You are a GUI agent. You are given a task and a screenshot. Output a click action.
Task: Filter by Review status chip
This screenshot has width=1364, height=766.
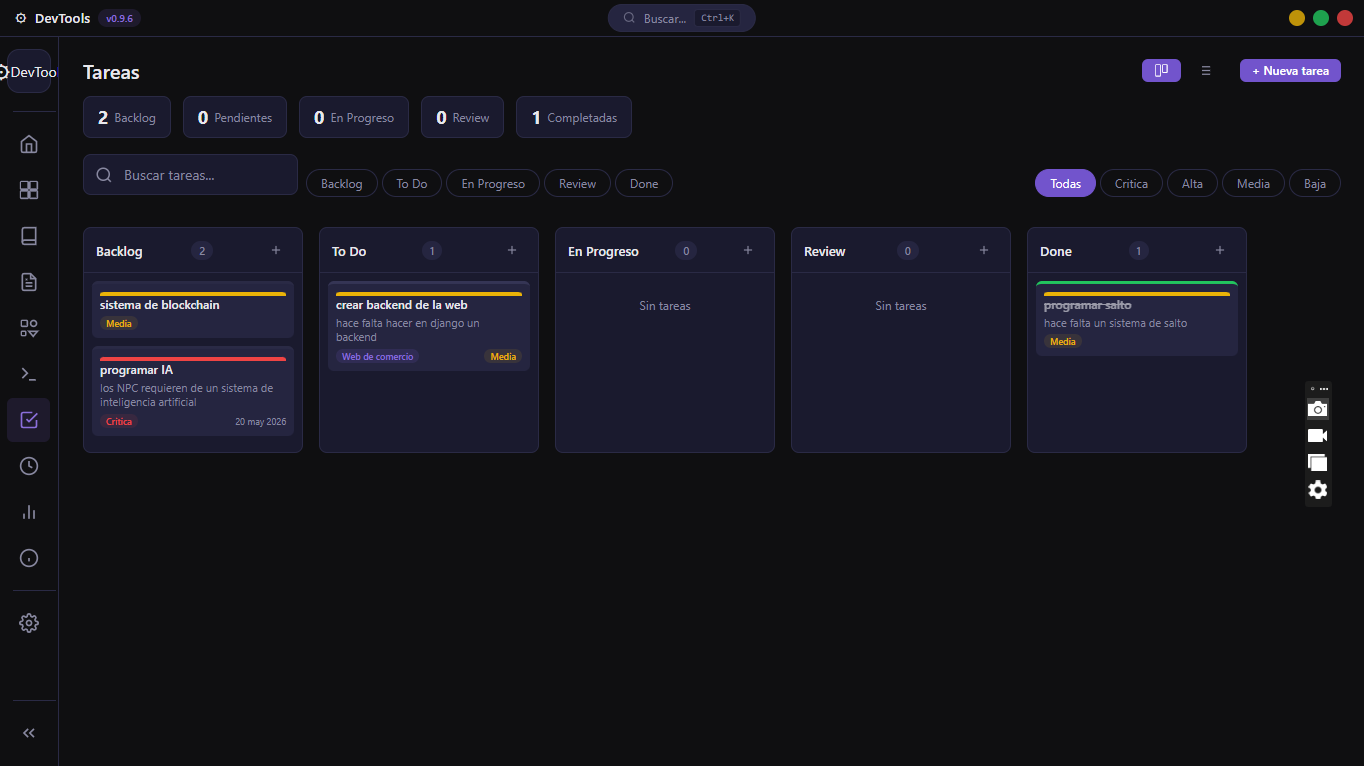point(577,184)
